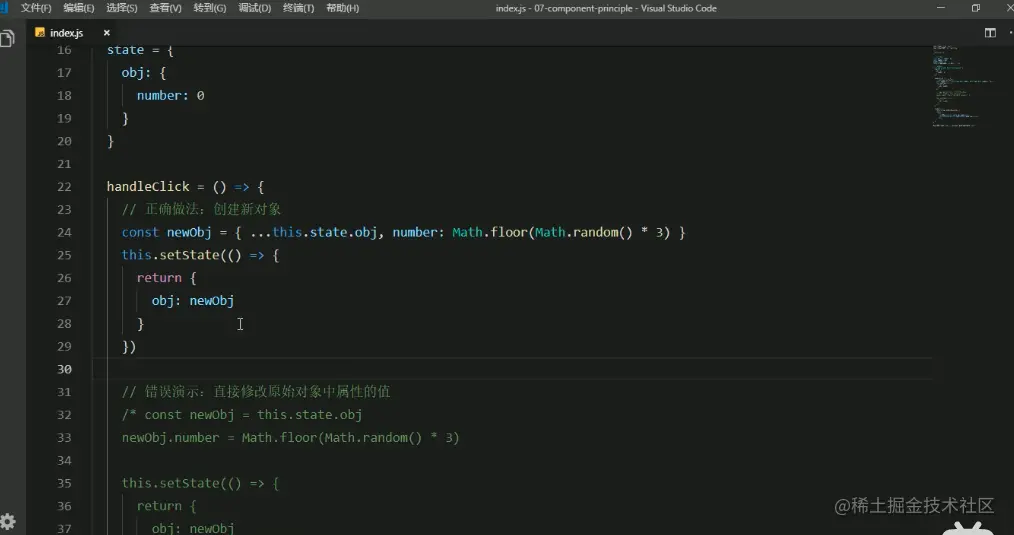
Task: Click 'const newObj' on line 24
Action: tap(166, 232)
